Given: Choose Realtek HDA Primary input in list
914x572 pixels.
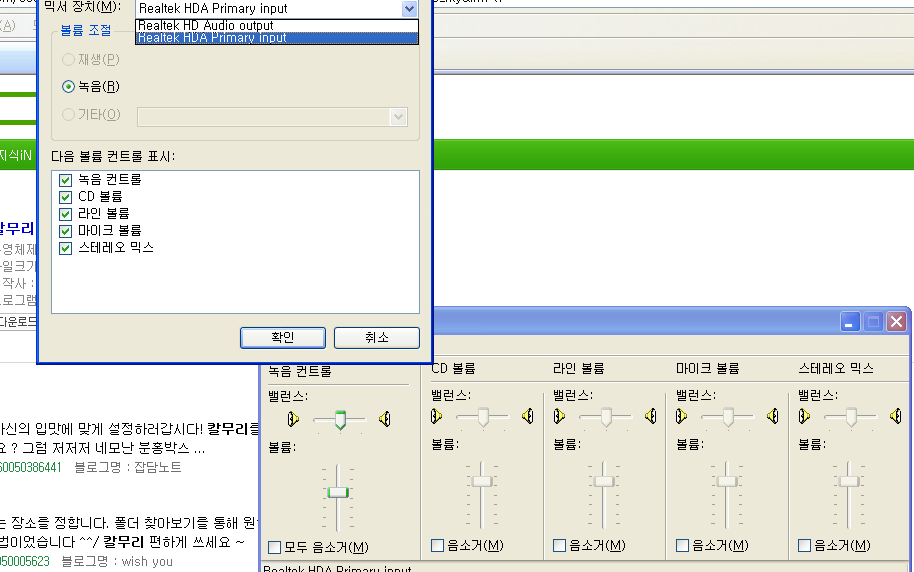Looking at the screenshot, I should click(x=277, y=38).
